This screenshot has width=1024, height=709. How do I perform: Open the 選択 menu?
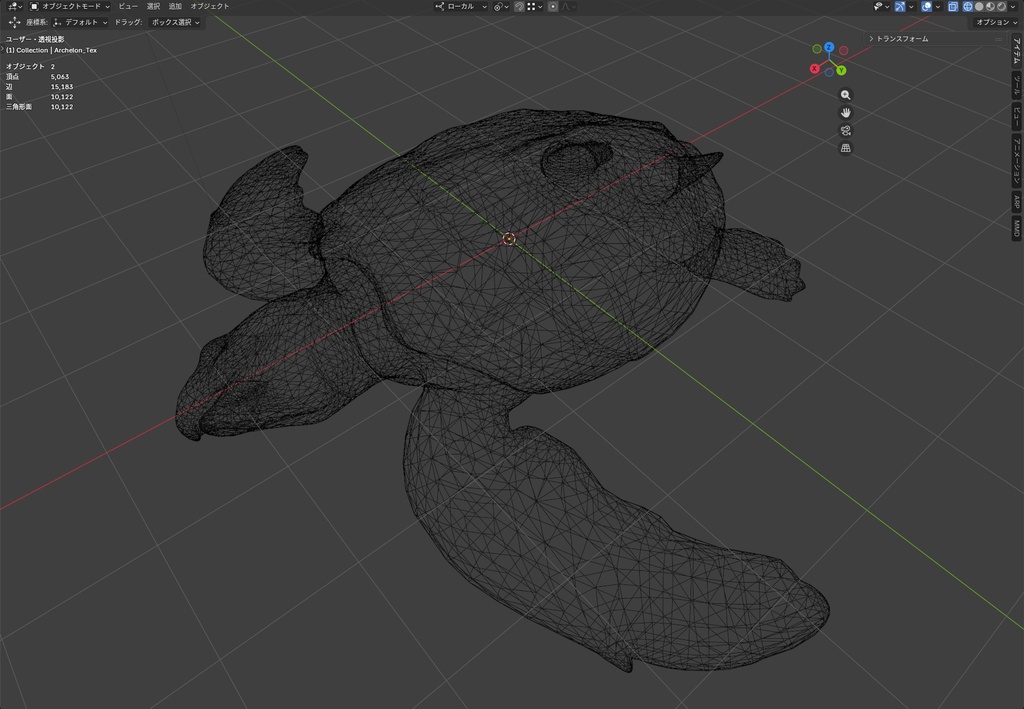pyautogui.click(x=153, y=6)
